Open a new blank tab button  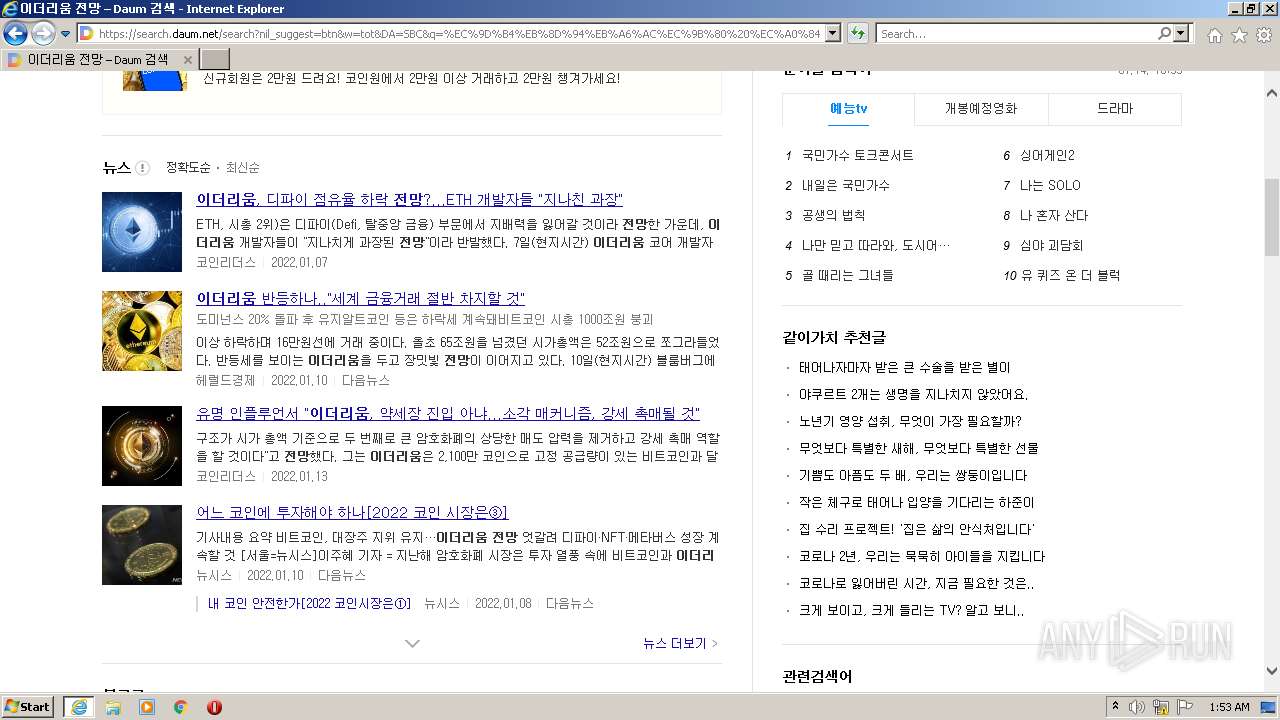coord(215,60)
